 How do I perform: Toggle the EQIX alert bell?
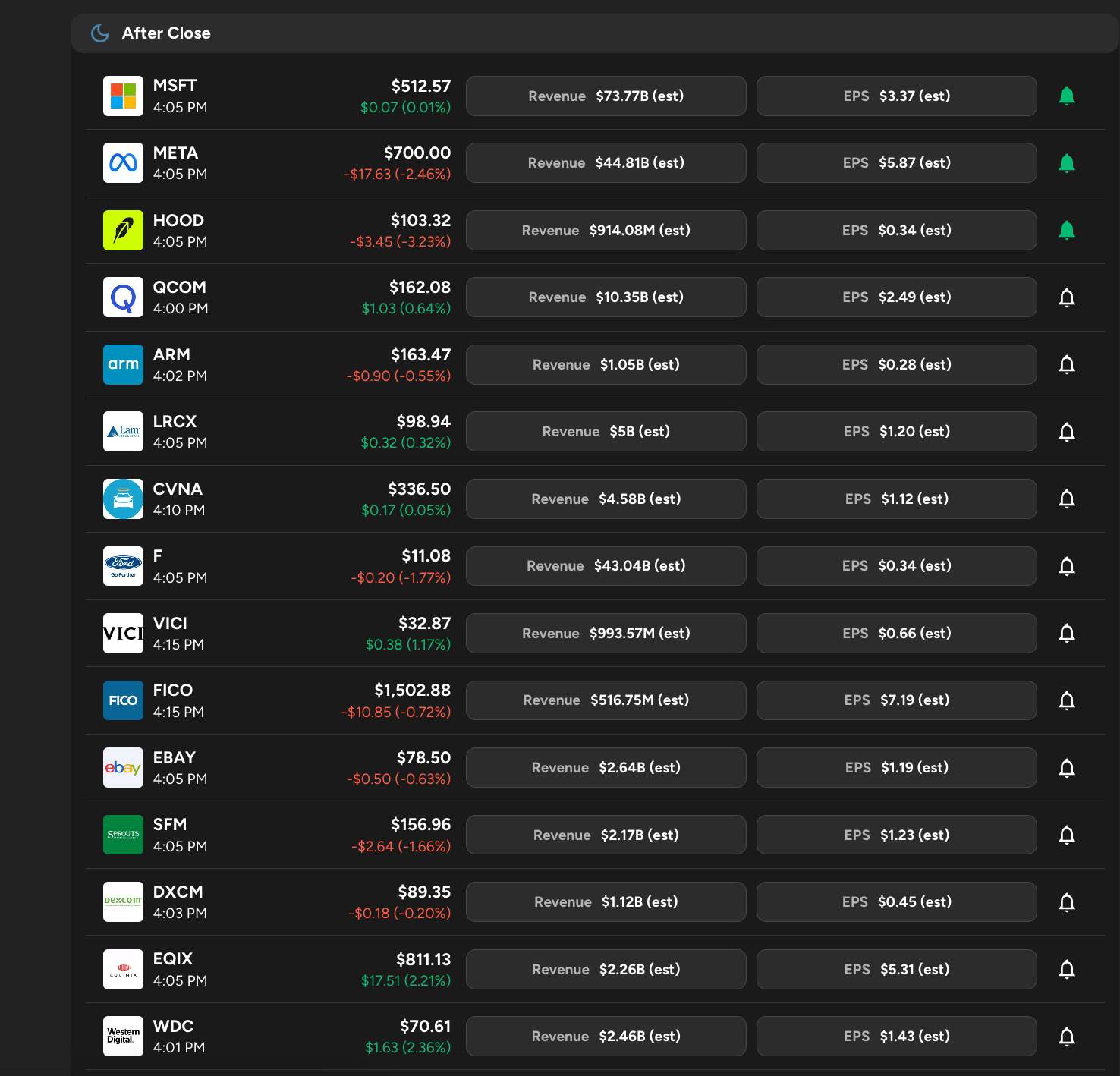pos(1067,969)
